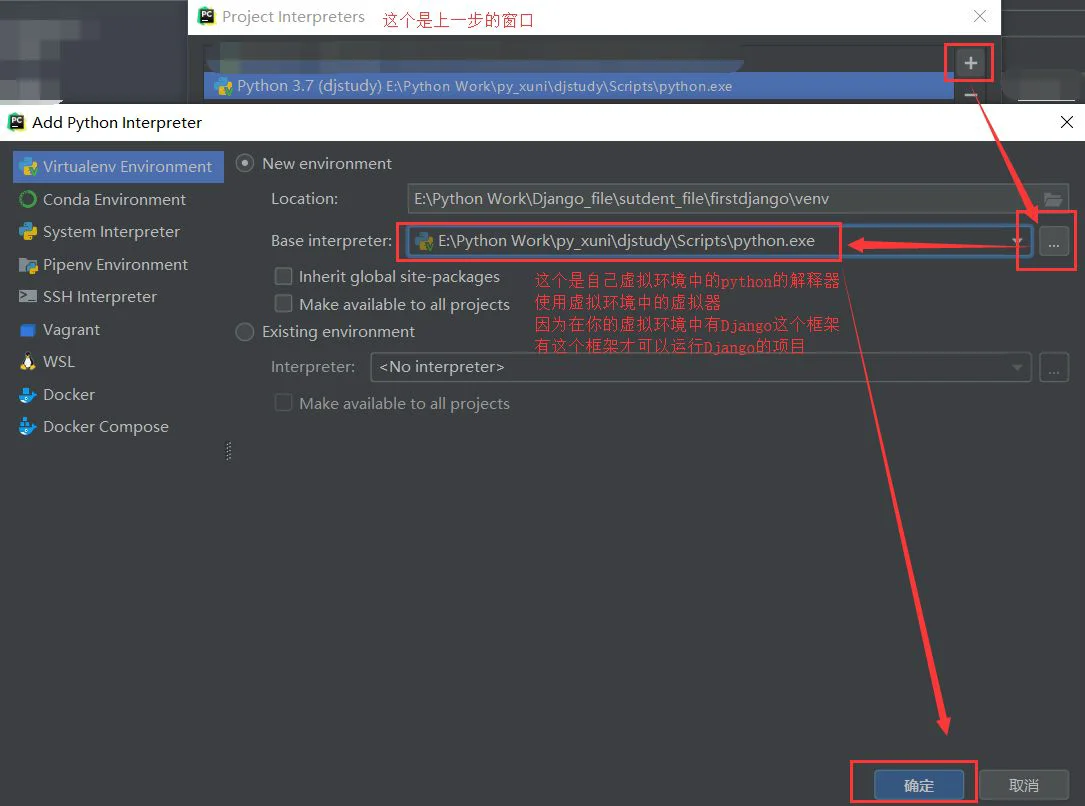The width and height of the screenshot is (1085, 806).
Task: Select the New environment radio button
Action: [244, 163]
